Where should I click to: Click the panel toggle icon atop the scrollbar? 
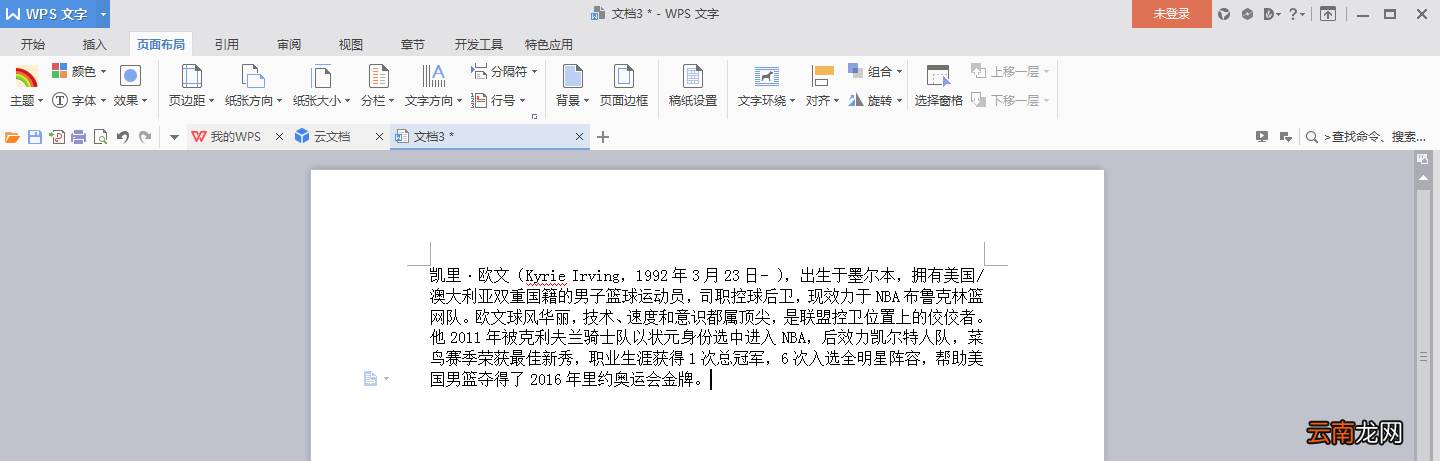pos(1423,158)
